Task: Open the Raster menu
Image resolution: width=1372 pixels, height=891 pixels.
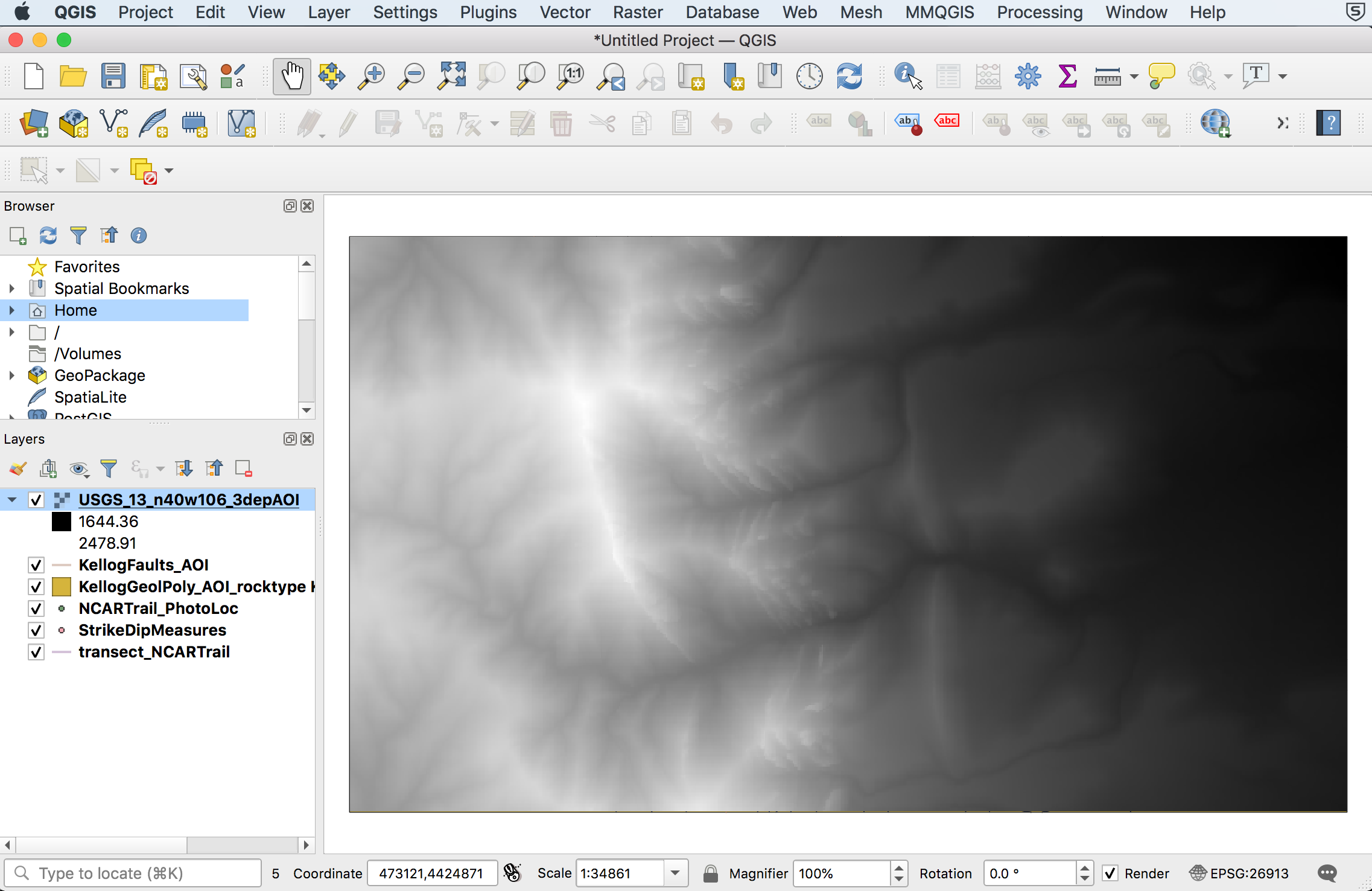Action: [x=637, y=12]
